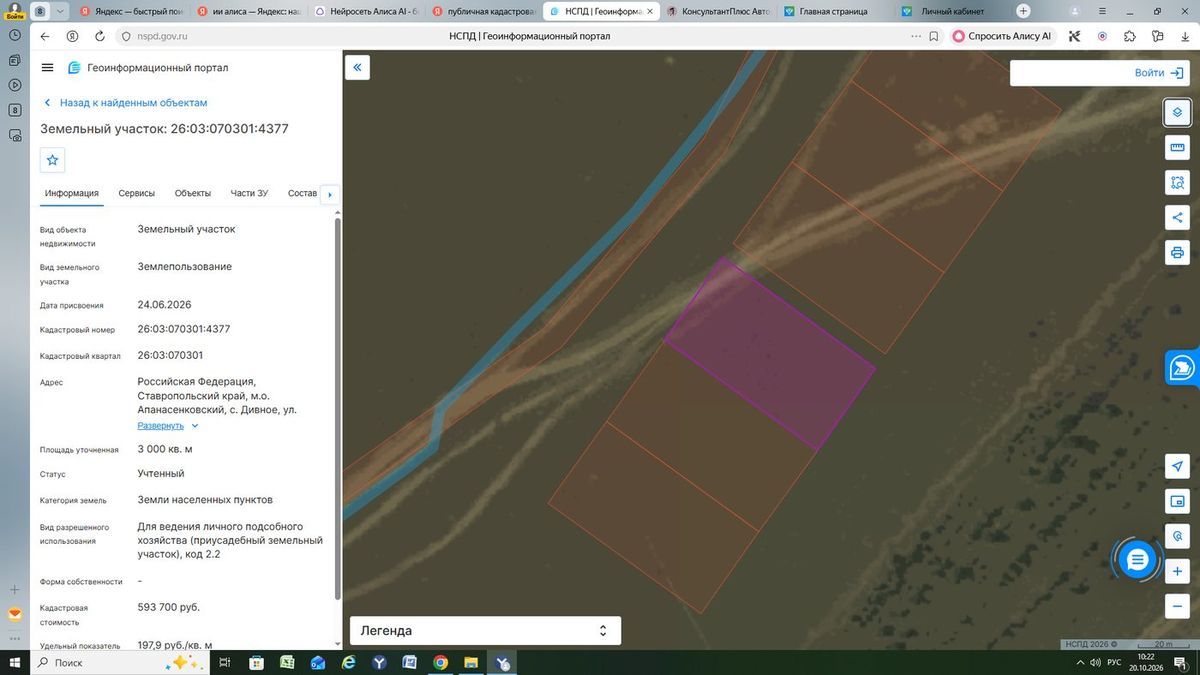Viewport: 1200px width, 675px height.
Task: Click the browser address bar URL
Action: (163, 36)
